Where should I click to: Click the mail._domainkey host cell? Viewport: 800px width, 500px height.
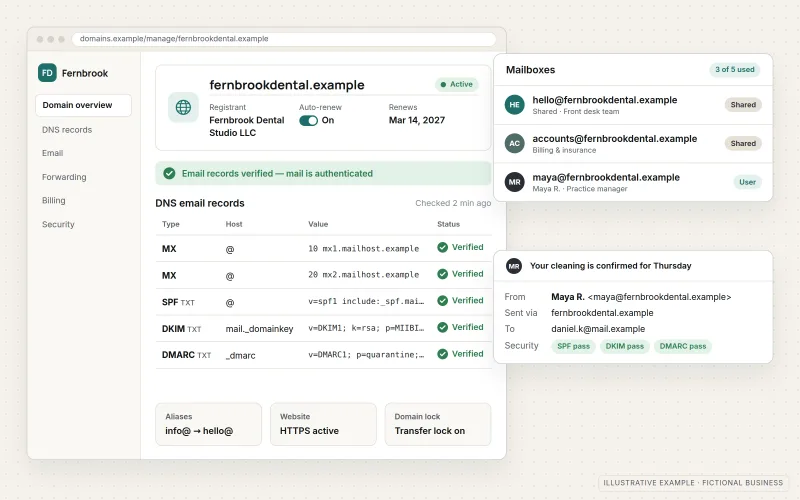(259, 329)
